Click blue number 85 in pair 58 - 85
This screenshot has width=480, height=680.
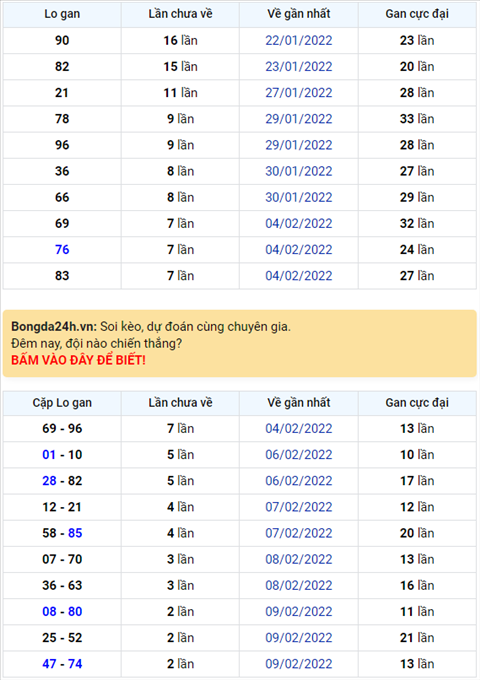(x=75, y=533)
